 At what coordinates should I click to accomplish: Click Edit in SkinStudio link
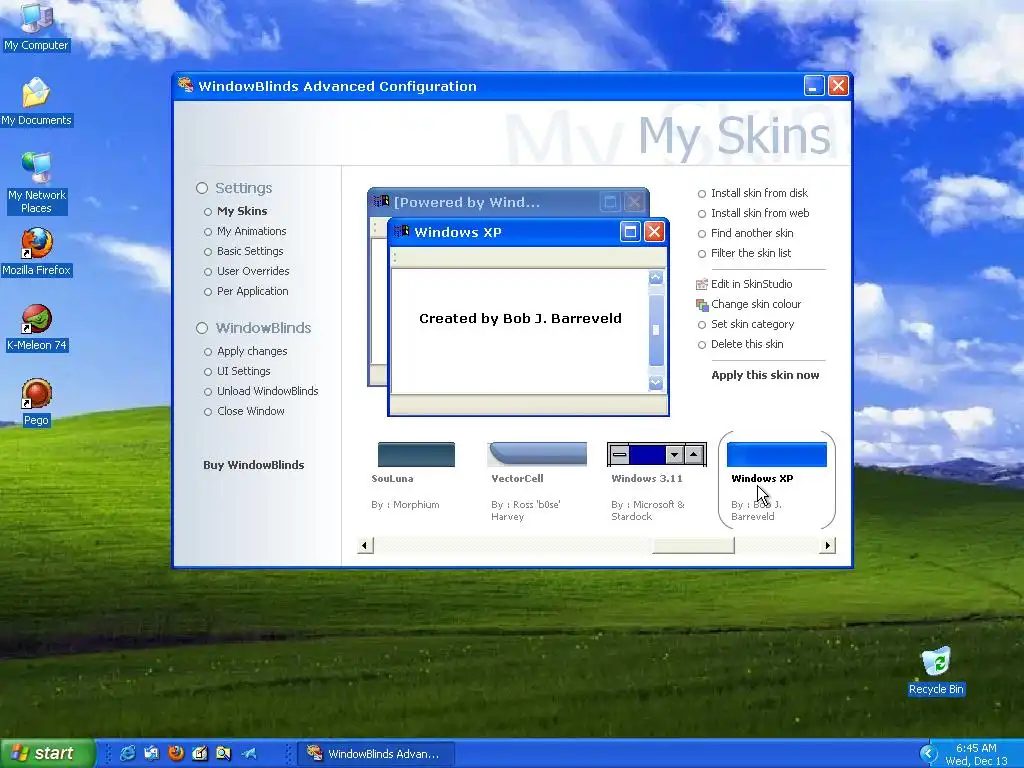(x=751, y=284)
